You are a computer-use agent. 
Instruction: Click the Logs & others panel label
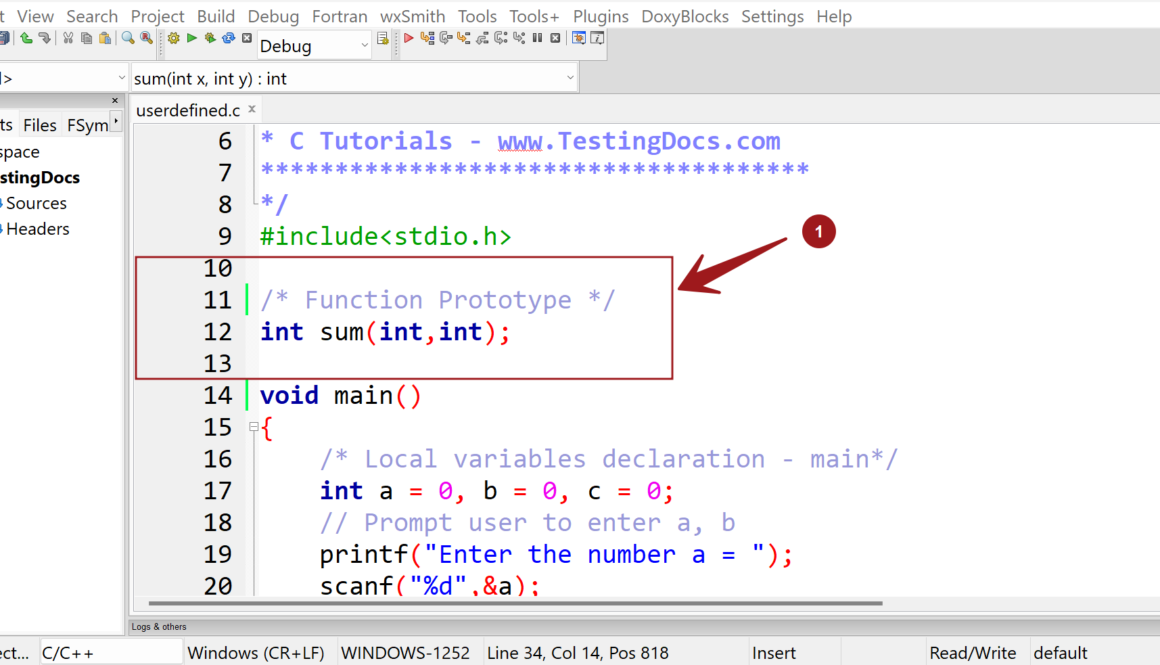coord(158,626)
